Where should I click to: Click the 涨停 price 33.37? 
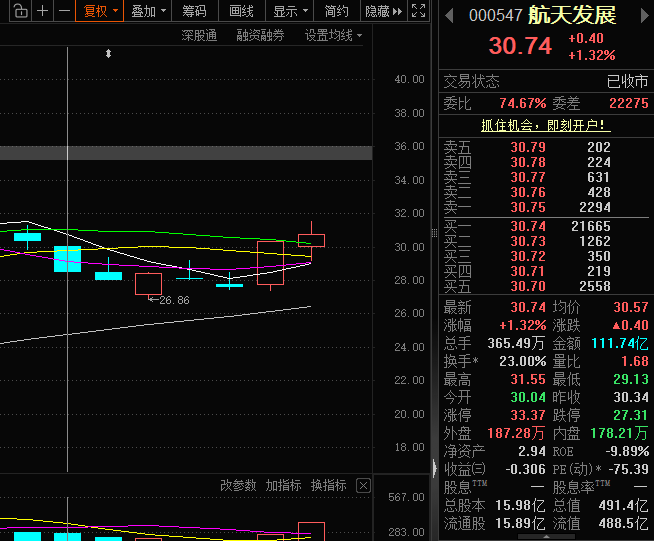(x=528, y=415)
